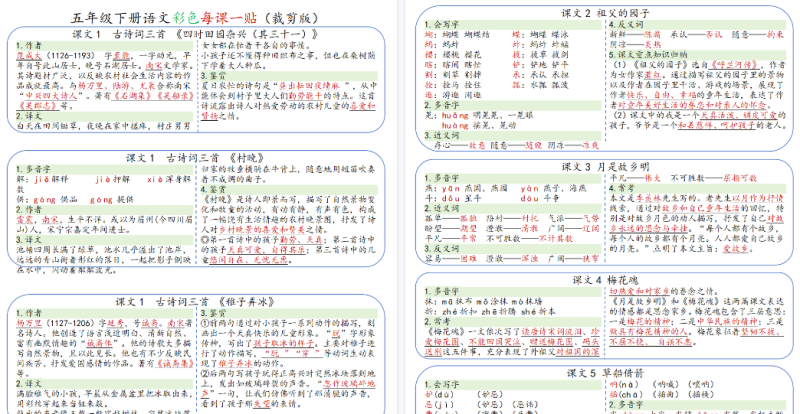Viewport: 800px width, 414px height.
Task: Click '5.课文重点知识归纳' section label
Action: (x=648, y=55)
